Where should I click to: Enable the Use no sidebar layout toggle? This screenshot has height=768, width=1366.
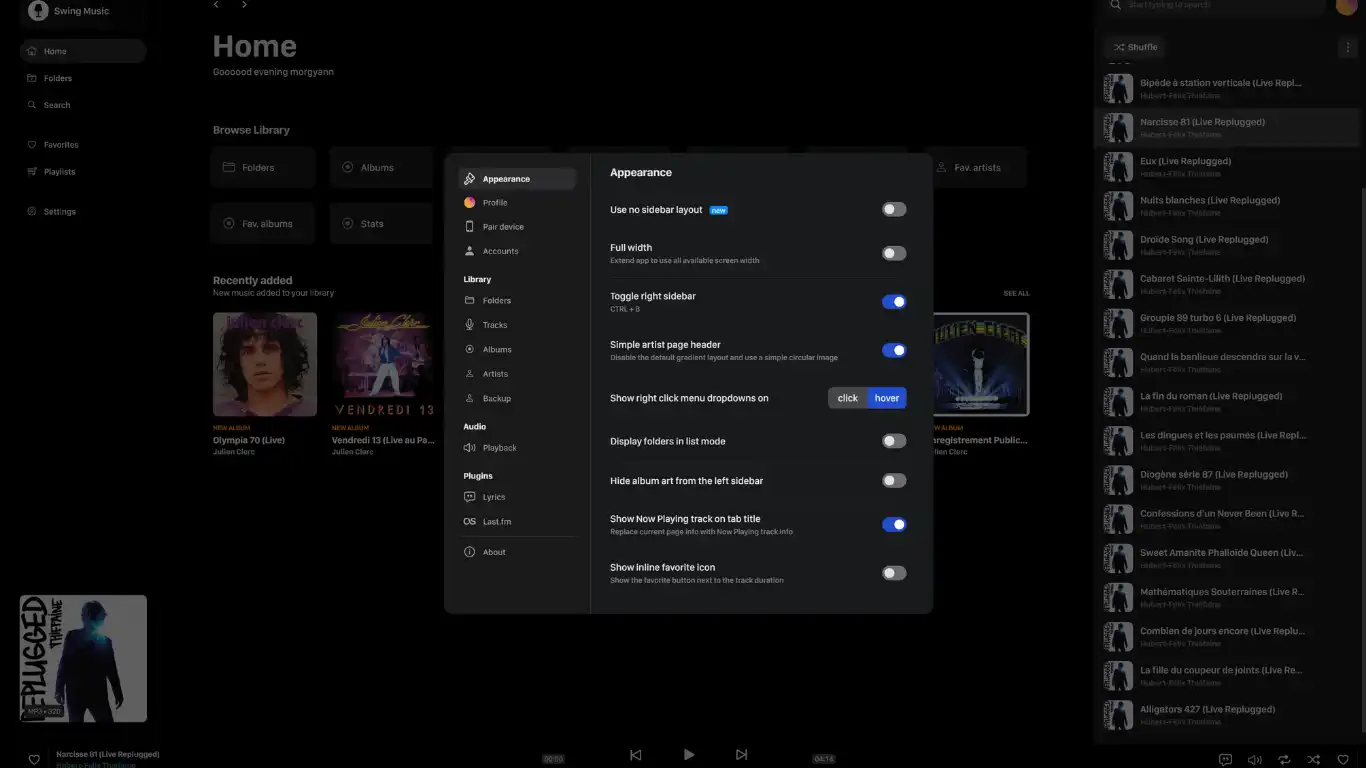pos(894,210)
